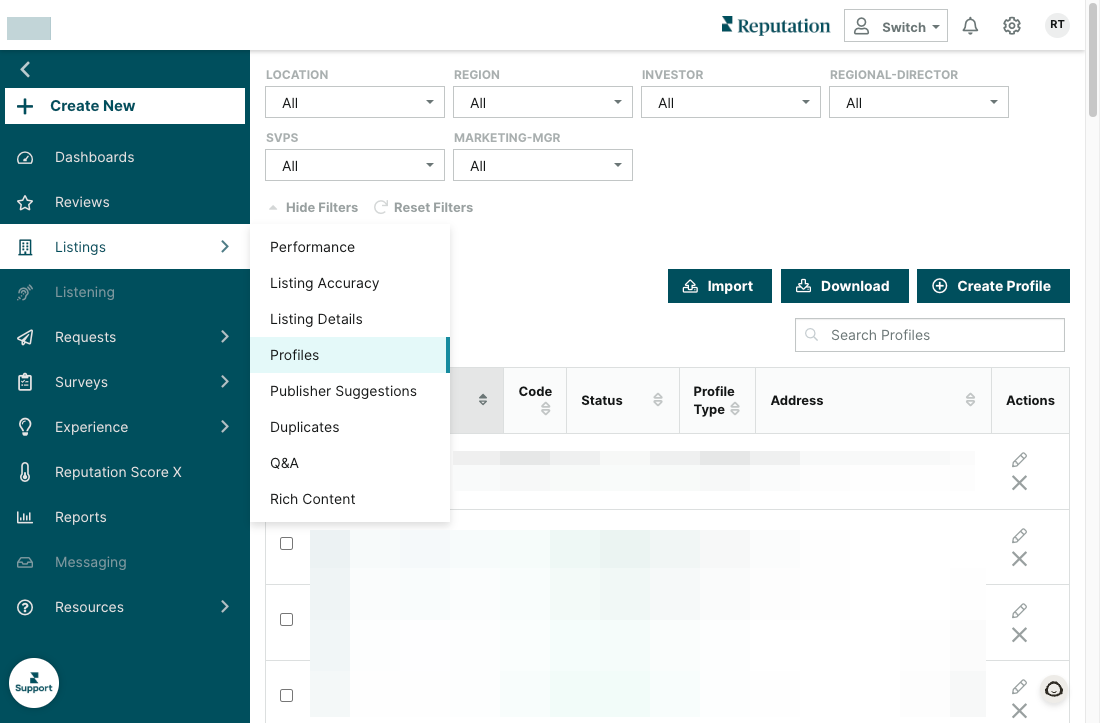
Task: Click the Reputation Score X thermometer icon
Action: tap(25, 472)
